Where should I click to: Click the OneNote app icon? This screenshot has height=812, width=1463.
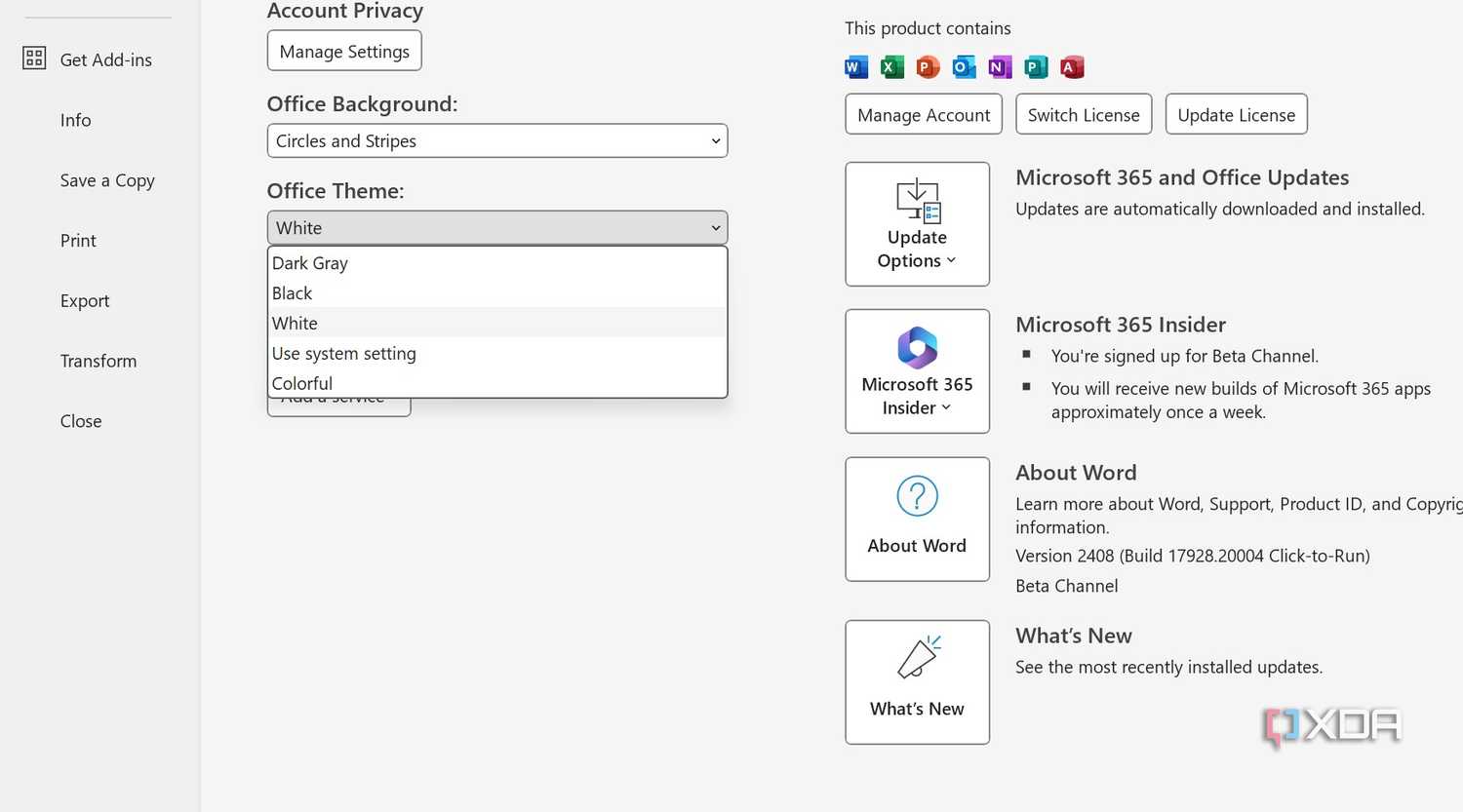[x=1000, y=67]
